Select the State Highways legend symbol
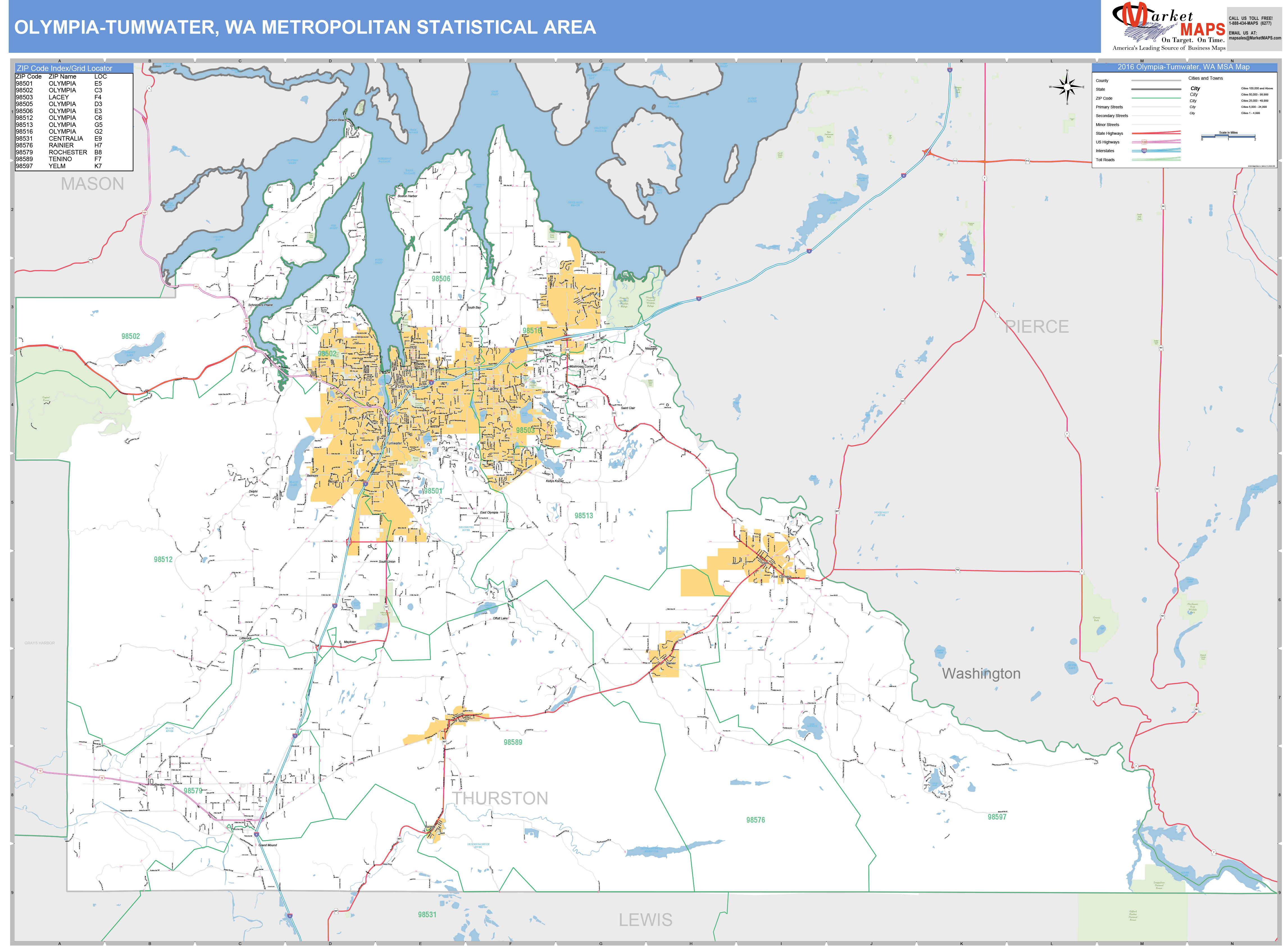 click(x=1156, y=133)
